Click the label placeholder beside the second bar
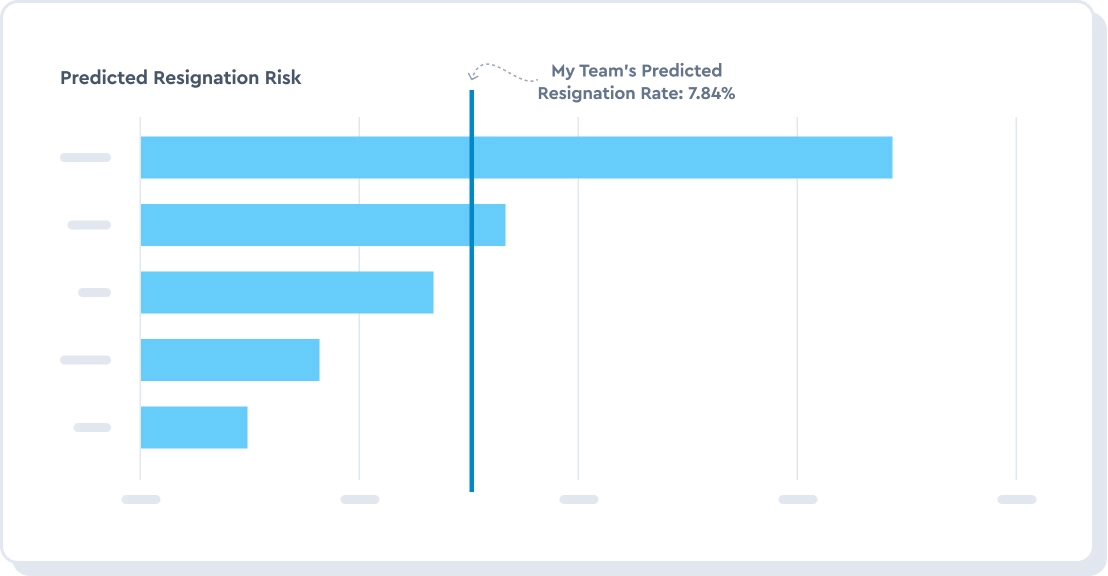Viewport: 1108px width, 576px height. [89, 225]
